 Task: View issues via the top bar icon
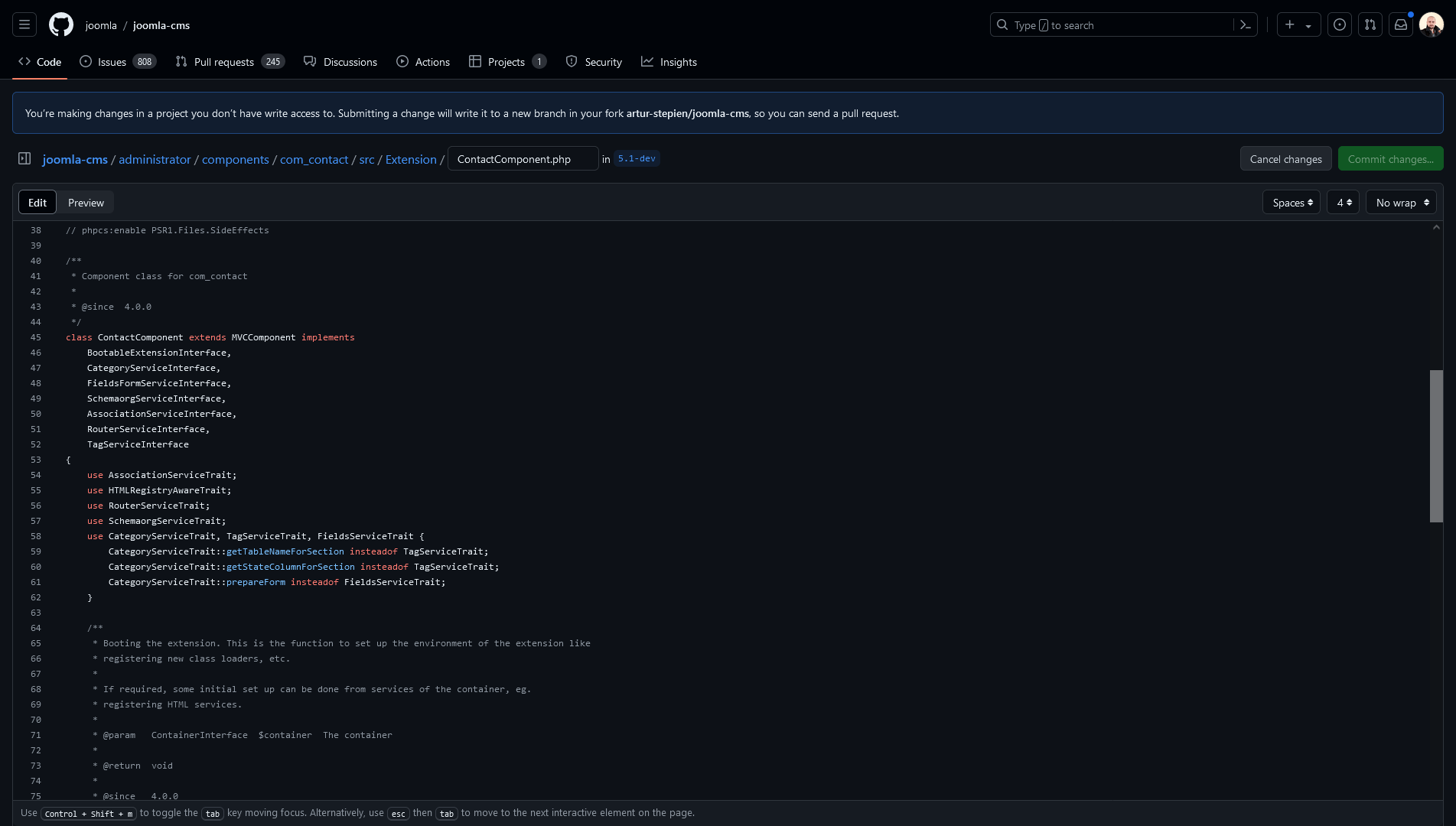pos(1340,24)
